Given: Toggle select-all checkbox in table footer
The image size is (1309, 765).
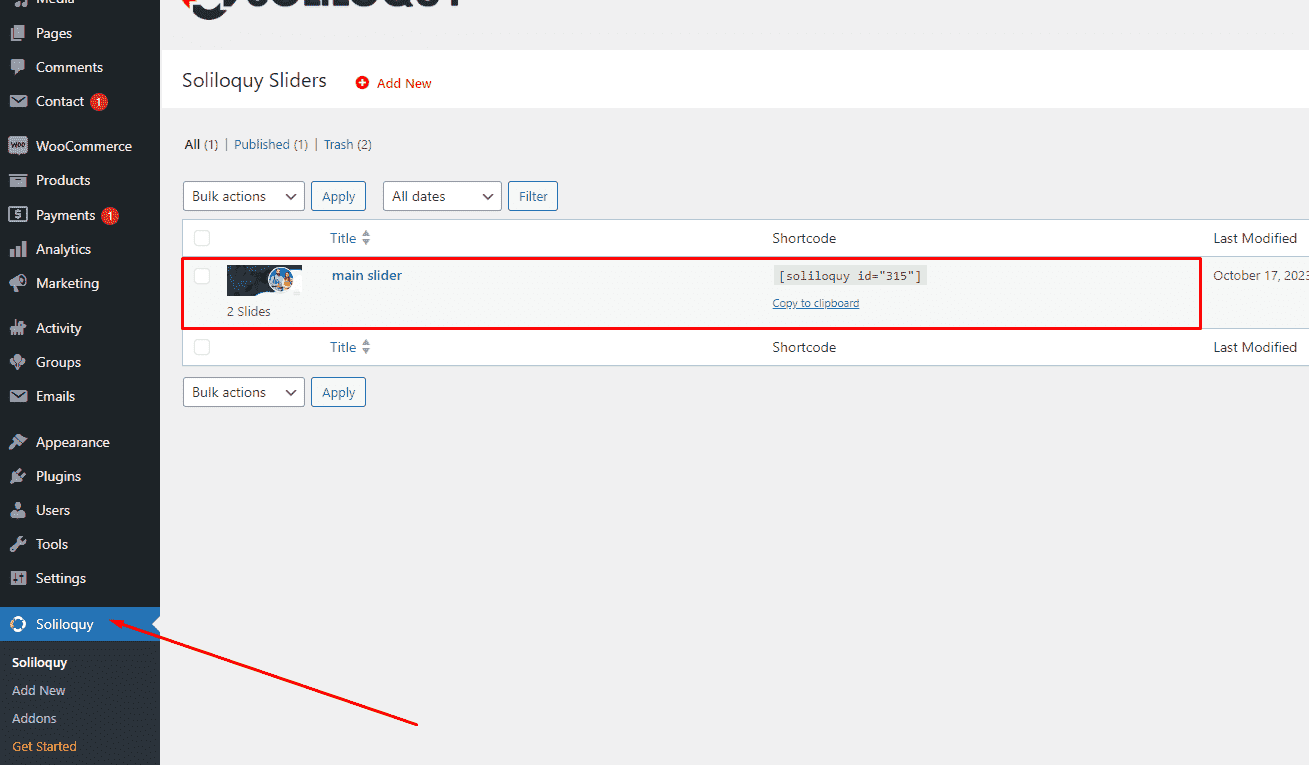Looking at the screenshot, I should pos(202,347).
